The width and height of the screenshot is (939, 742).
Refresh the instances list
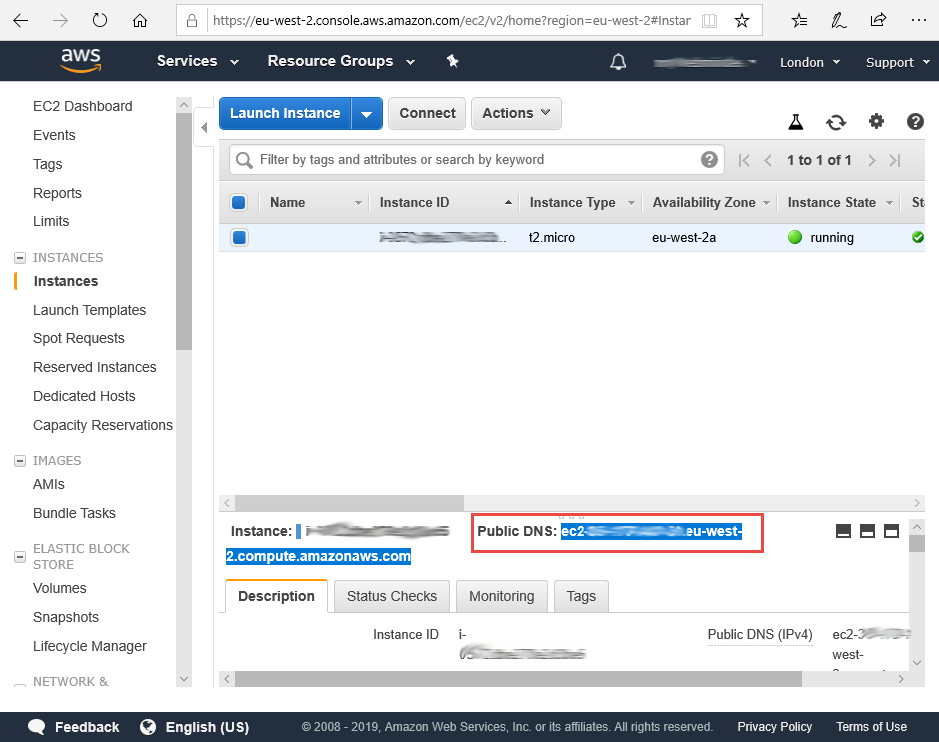click(x=836, y=122)
